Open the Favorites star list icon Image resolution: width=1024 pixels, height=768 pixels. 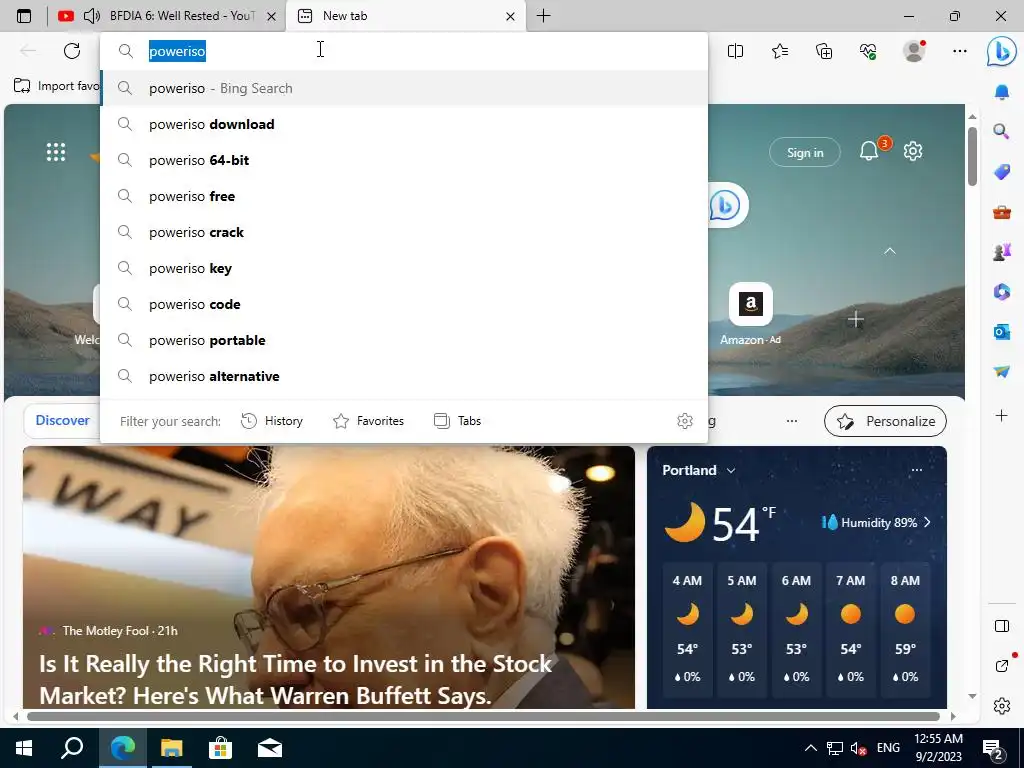pos(780,51)
